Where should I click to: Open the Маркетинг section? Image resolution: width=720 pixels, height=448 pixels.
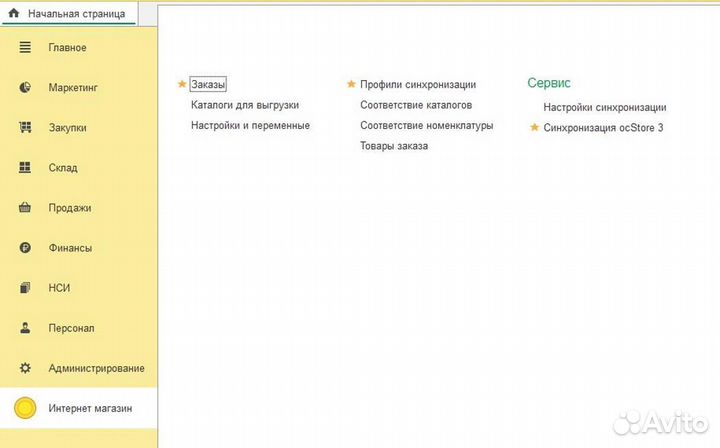coord(73,87)
